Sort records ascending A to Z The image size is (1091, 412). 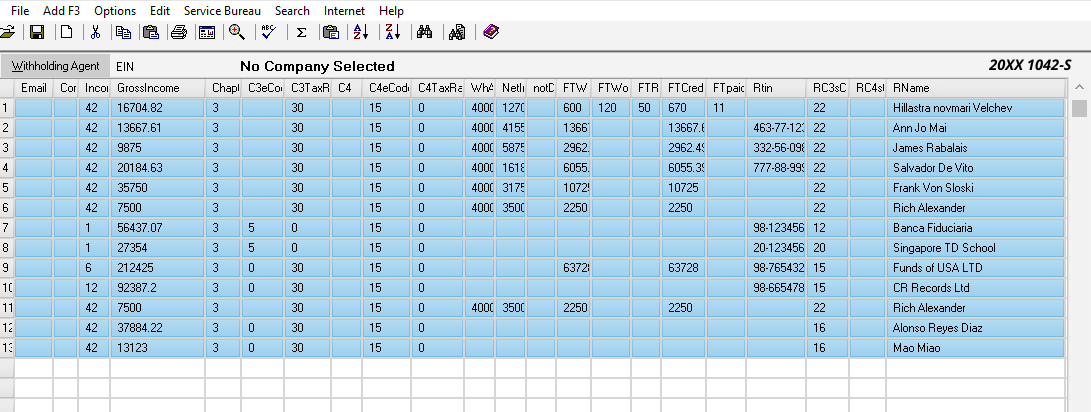point(361,32)
